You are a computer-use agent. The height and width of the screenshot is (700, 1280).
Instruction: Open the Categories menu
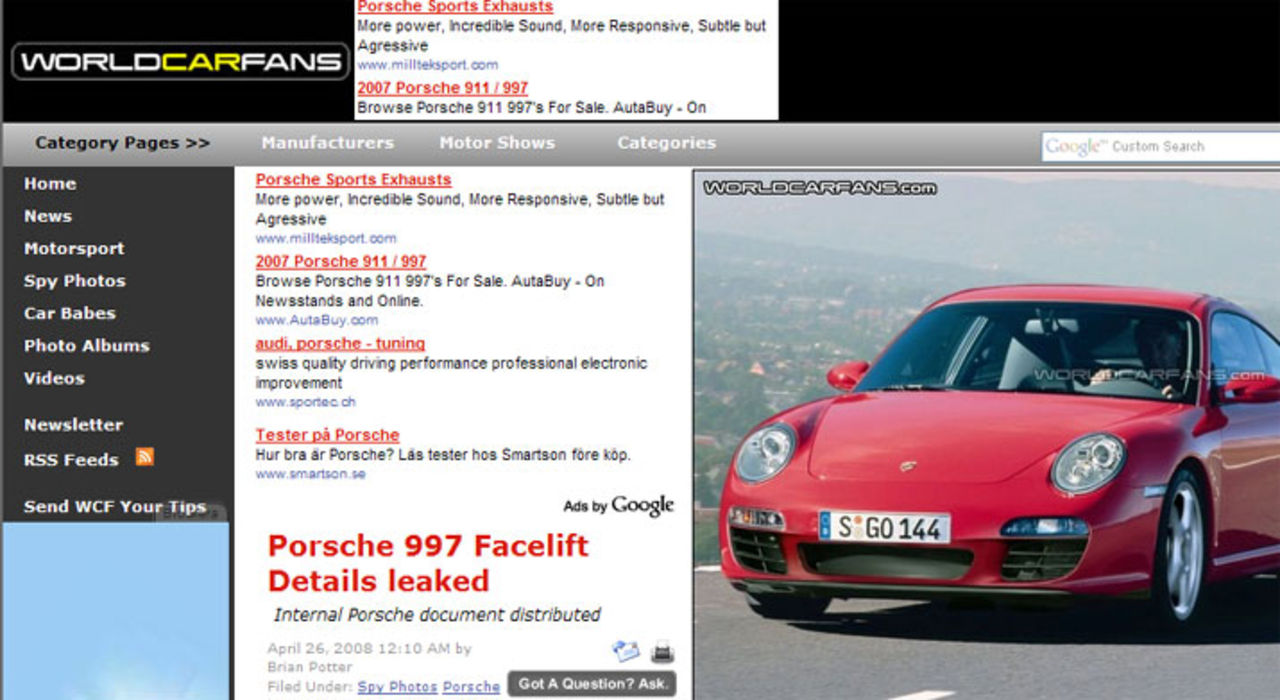tap(666, 142)
